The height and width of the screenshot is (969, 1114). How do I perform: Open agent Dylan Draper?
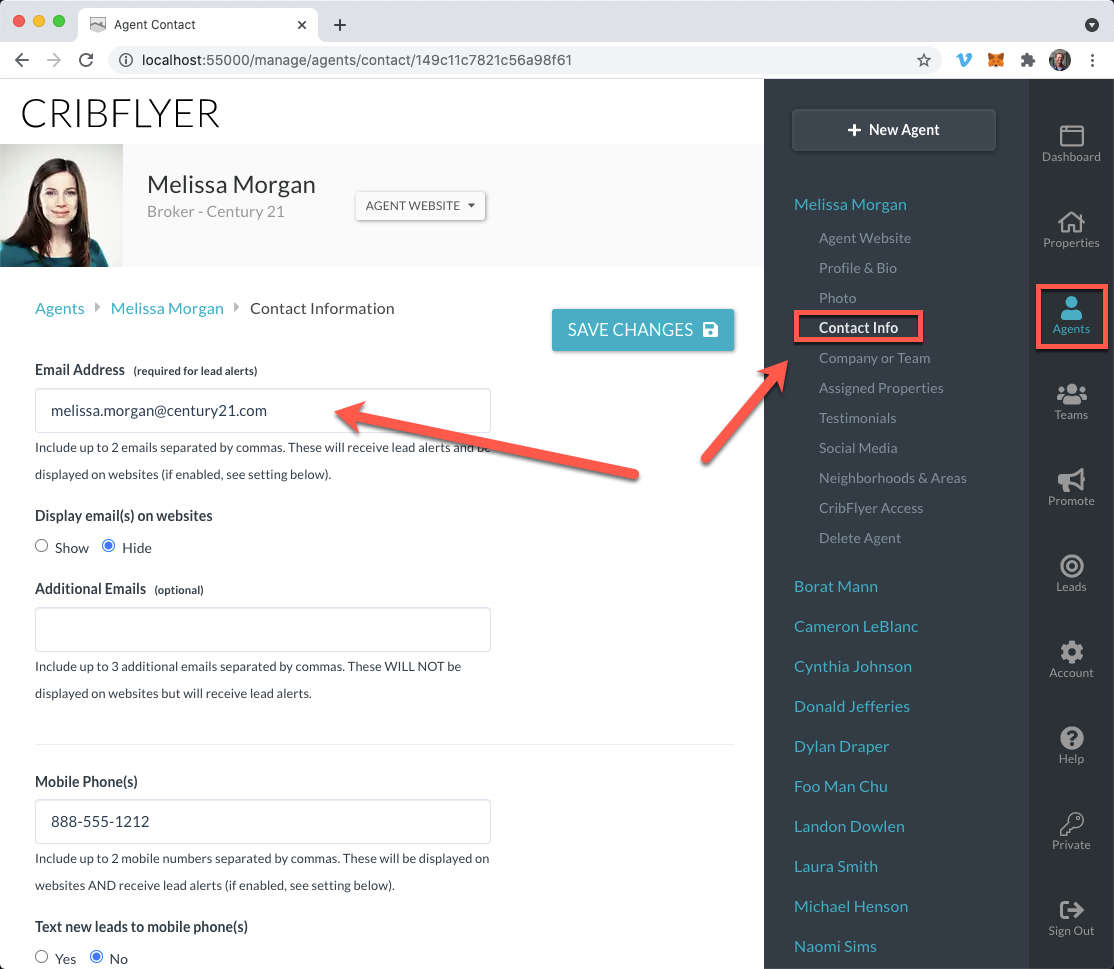tap(841, 746)
